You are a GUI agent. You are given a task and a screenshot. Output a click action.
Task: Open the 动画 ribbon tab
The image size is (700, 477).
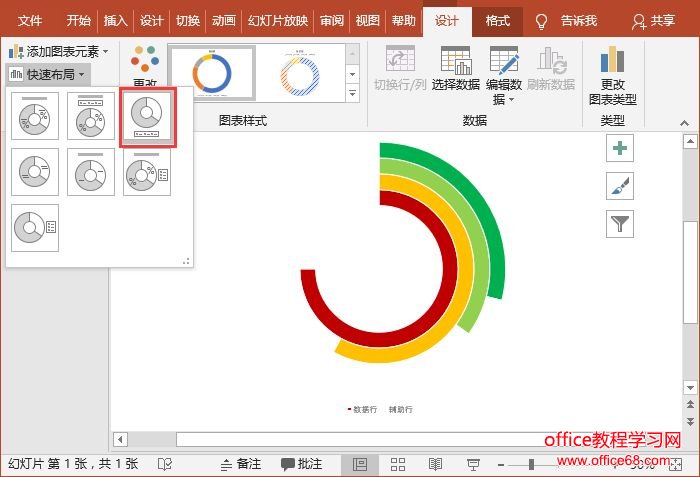pos(224,21)
